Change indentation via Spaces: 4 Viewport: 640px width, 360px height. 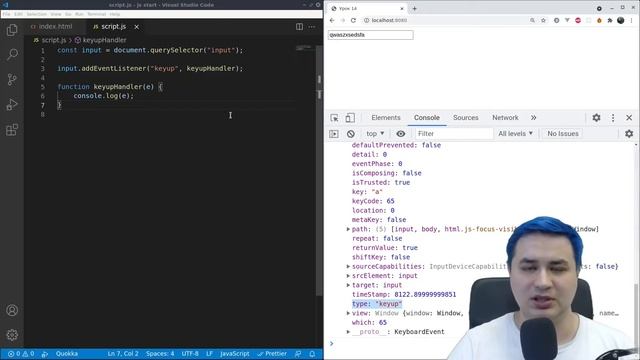[160, 354]
